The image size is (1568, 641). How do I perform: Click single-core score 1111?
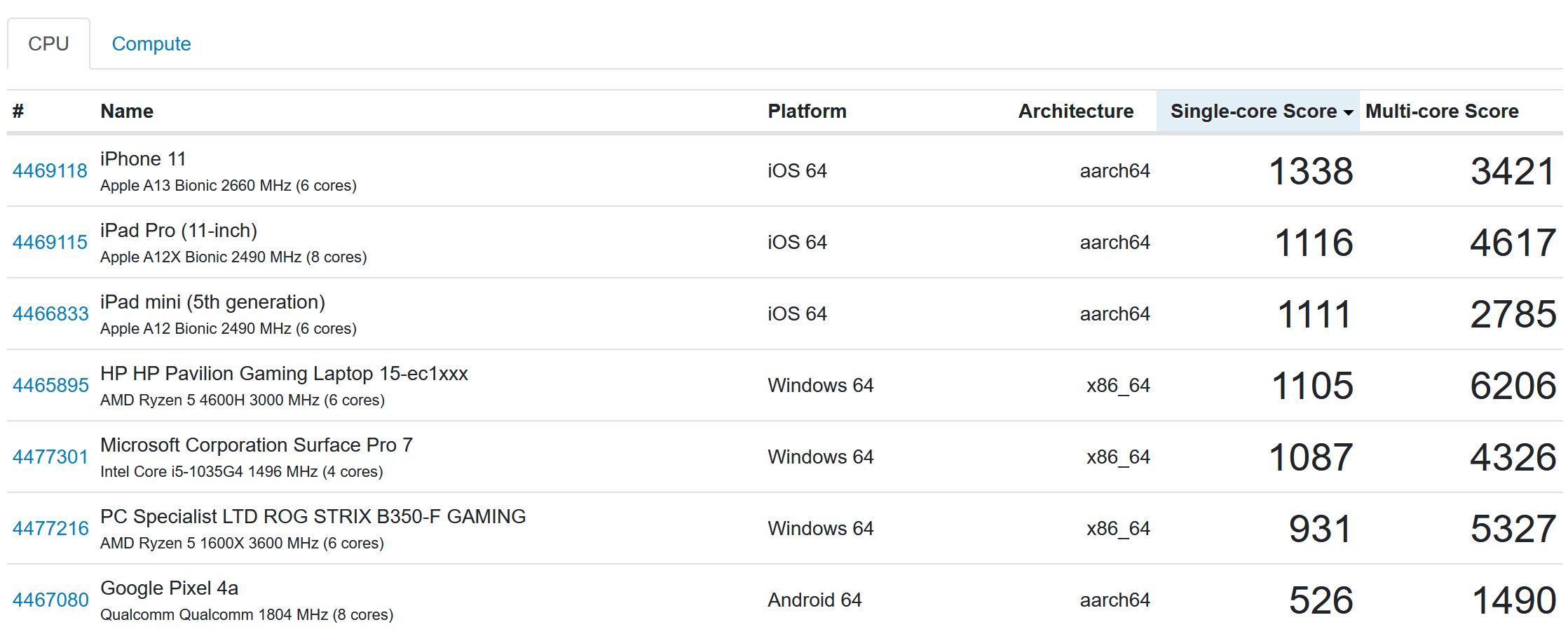pos(1314,314)
